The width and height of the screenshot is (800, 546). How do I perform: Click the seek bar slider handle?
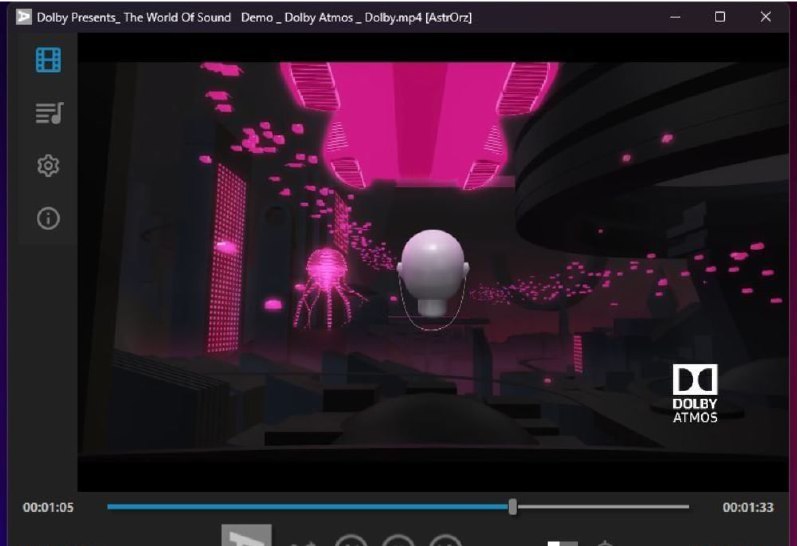point(513,507)
